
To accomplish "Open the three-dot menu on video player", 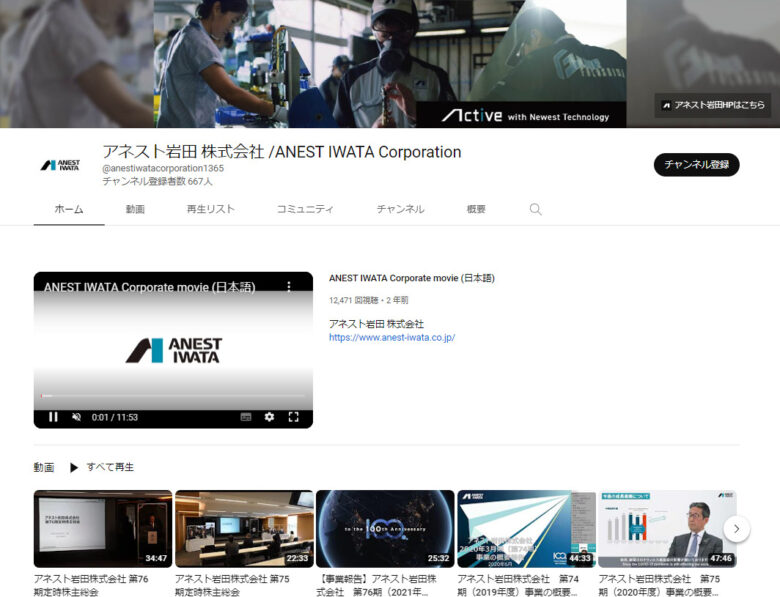I will click(x=289, y=286).
